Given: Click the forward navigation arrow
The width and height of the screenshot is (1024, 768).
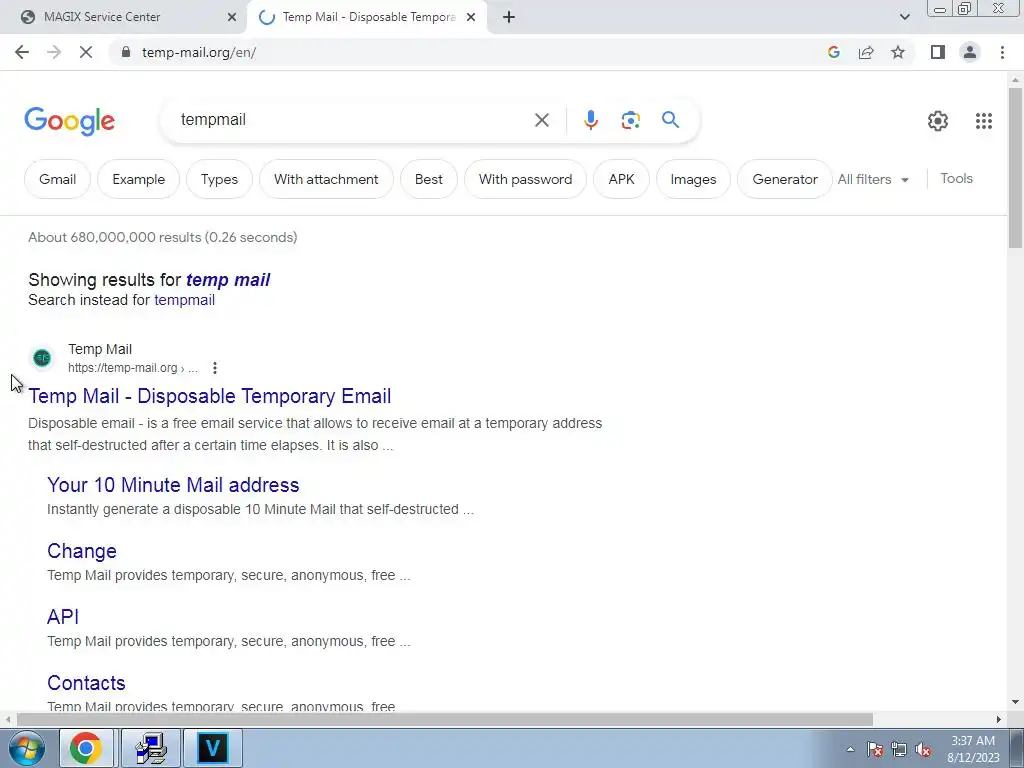Looking at the screenshot, I should click(x=54, y=52).
